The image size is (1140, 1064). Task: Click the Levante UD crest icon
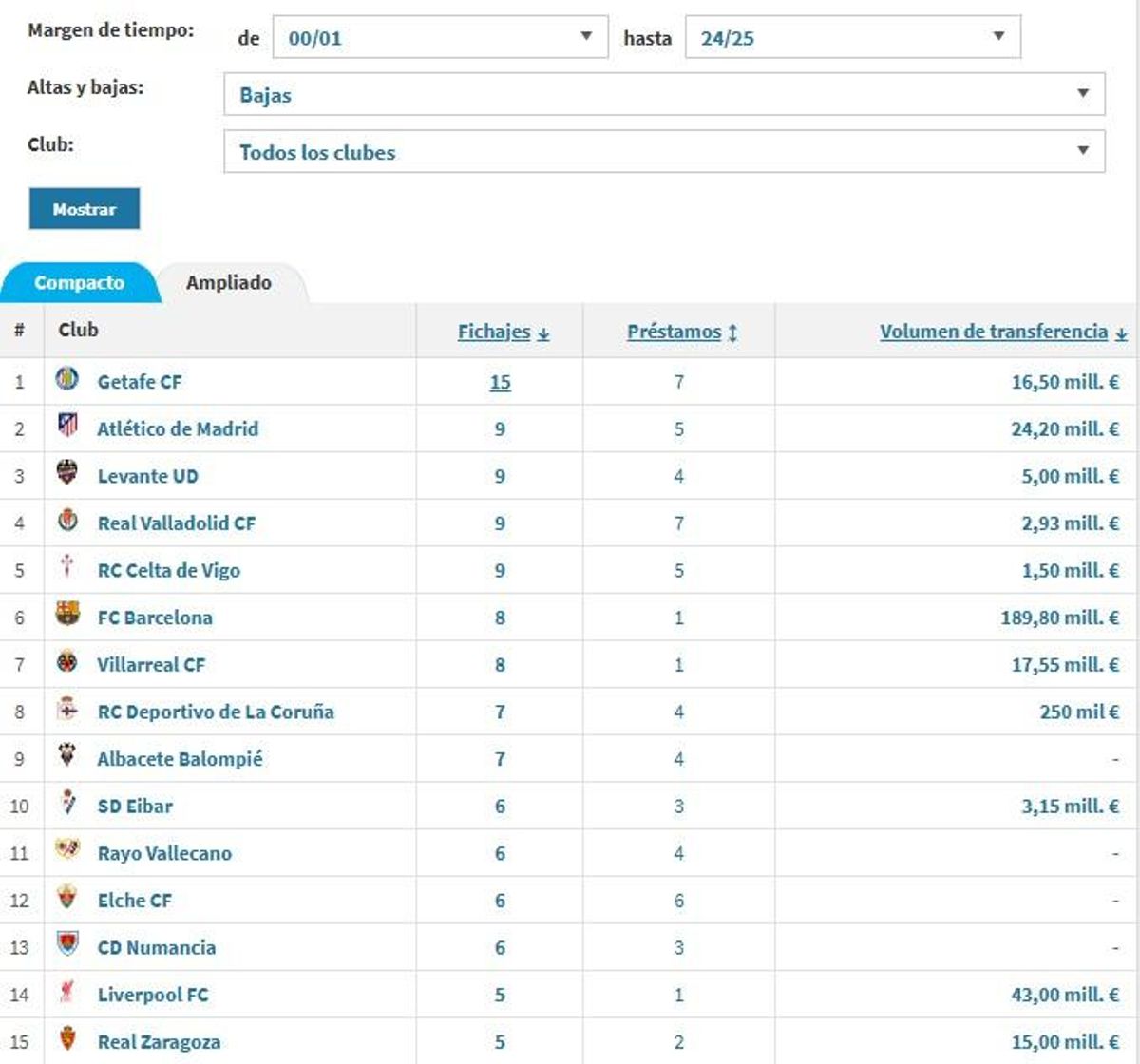coord(67,472)
